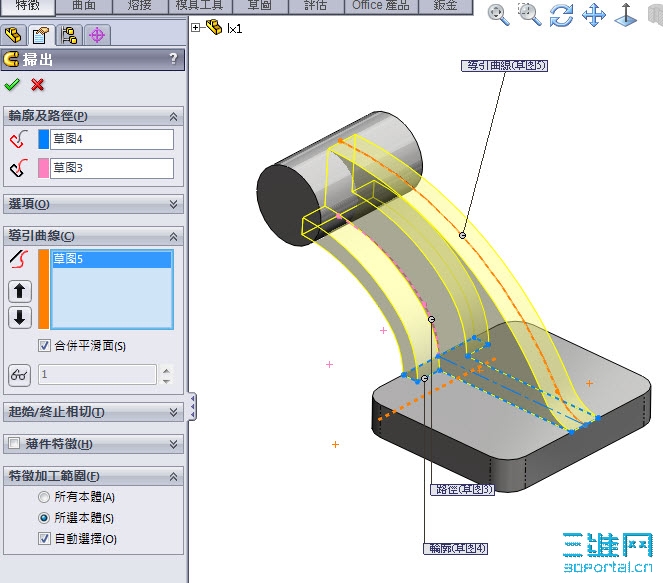Switch to the PropertyManager tab icon
663x583 pixels.
(x=41, y=35)
